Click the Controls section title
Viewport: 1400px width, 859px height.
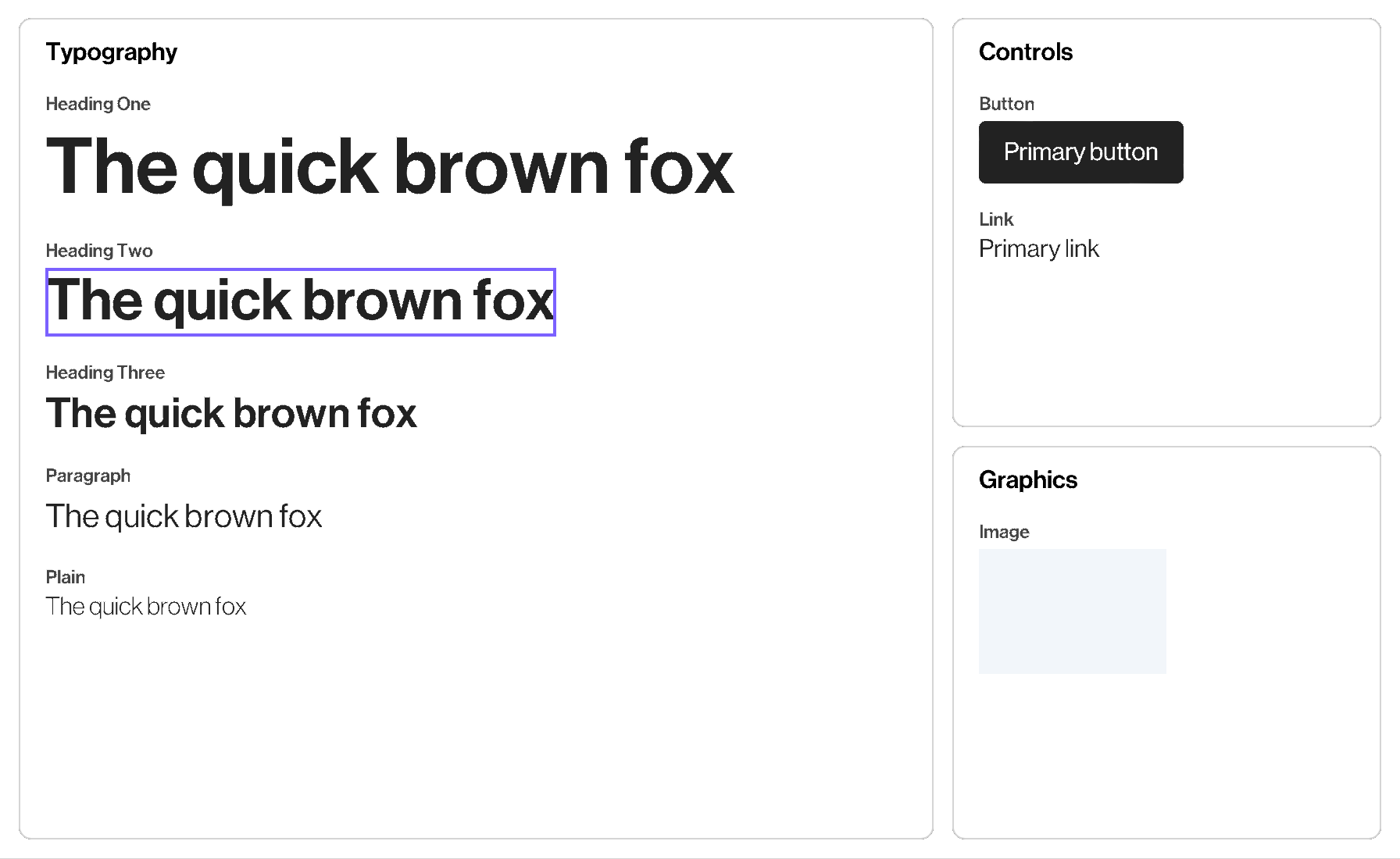click(x=1025, y=52)
